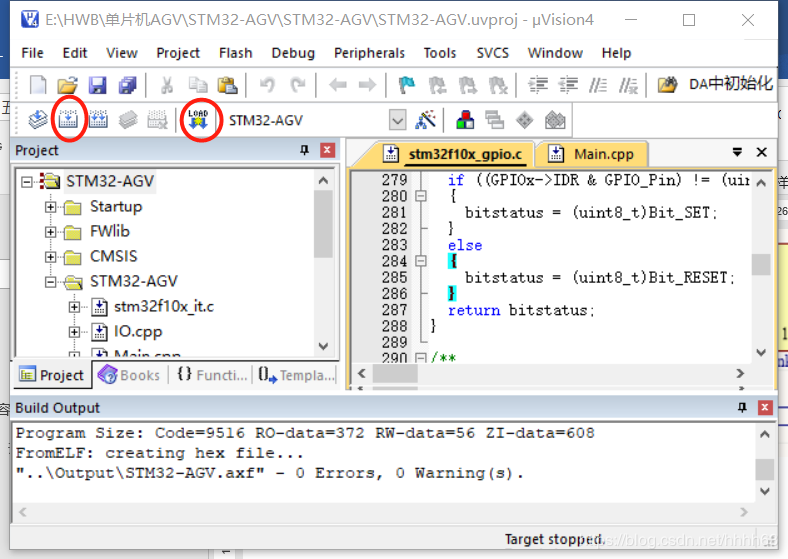This screenshot has height=559, width=788.
Task: Click the find text field showing DA中初始化
Action: click(x=732, y=84)
